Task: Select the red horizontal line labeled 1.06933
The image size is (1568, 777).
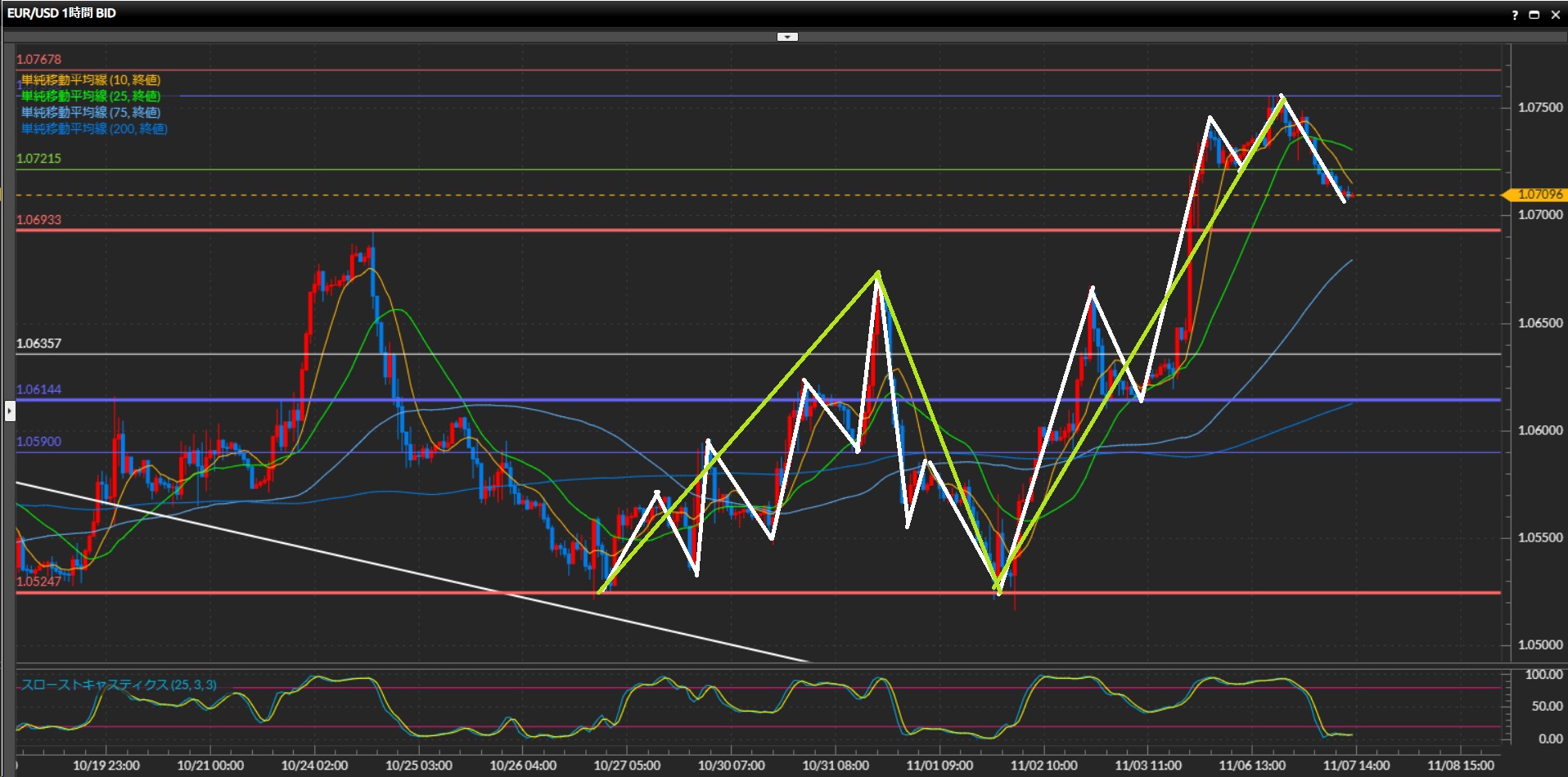Action: coord(737,230)
